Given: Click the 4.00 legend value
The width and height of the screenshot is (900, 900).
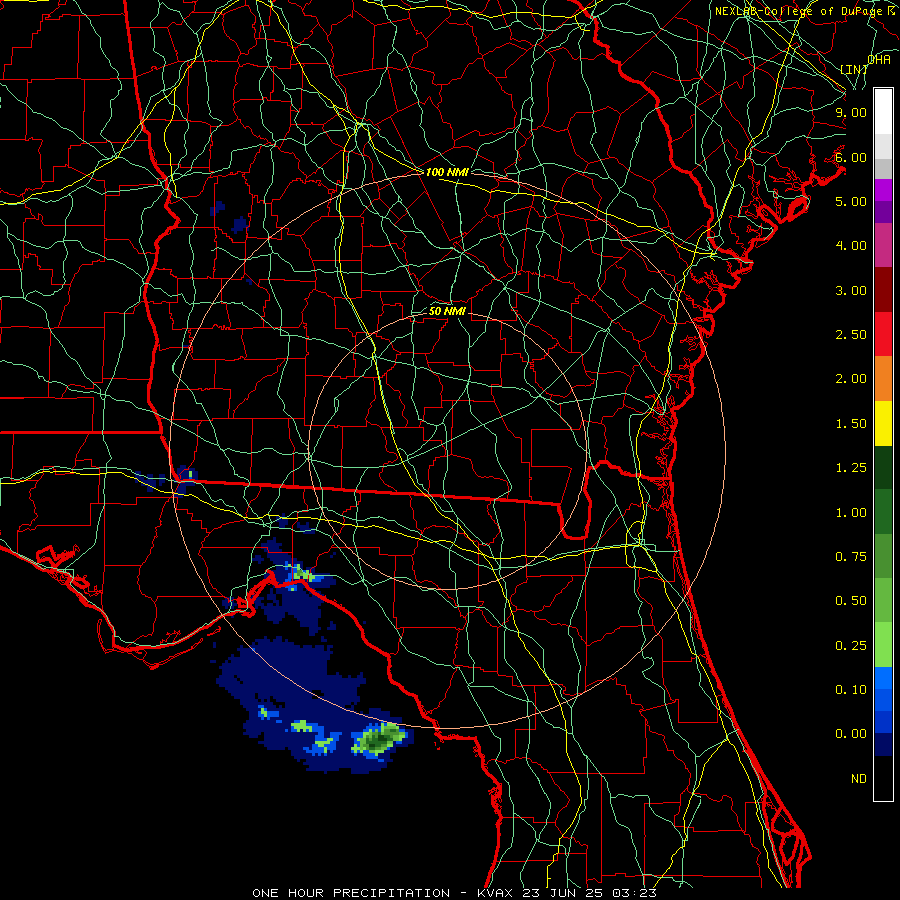Looking at the screenshot, I should [x=851, y=246].
